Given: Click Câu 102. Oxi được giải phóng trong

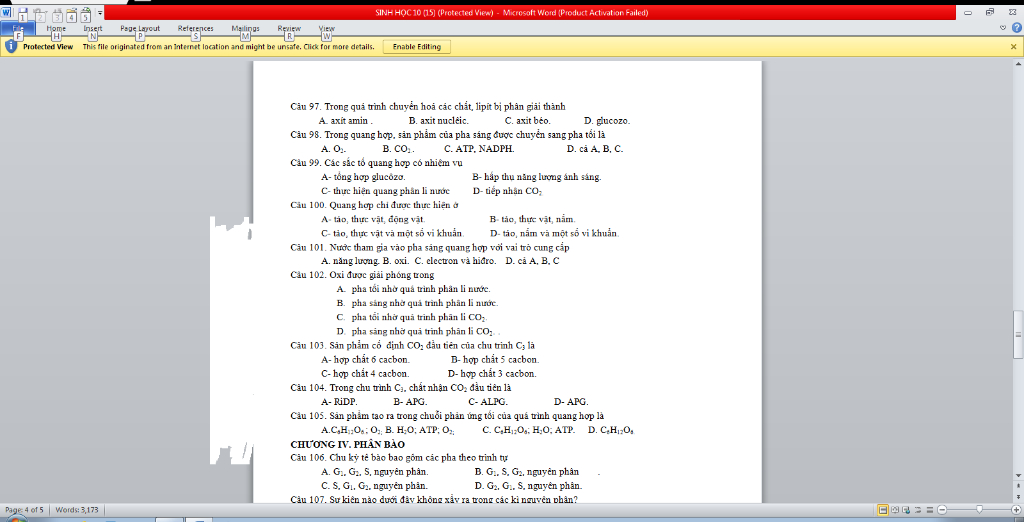Looking at the screenshot, I should coord(362,275).
